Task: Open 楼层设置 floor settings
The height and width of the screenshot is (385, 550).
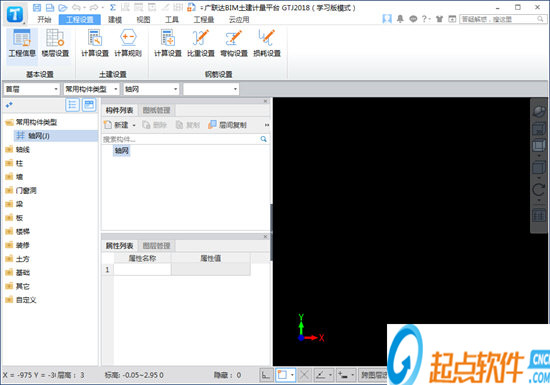Action: pyautogui.click(x=55, y=43)
